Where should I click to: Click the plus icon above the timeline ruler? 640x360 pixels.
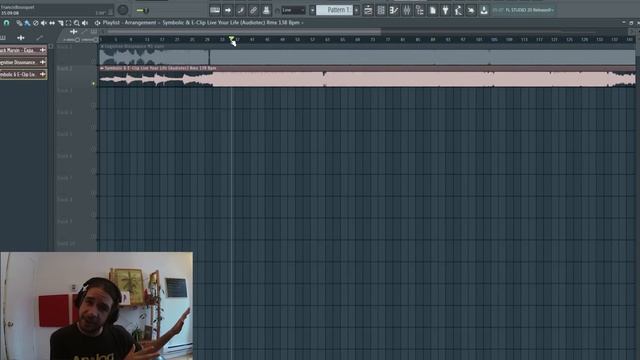73,31
